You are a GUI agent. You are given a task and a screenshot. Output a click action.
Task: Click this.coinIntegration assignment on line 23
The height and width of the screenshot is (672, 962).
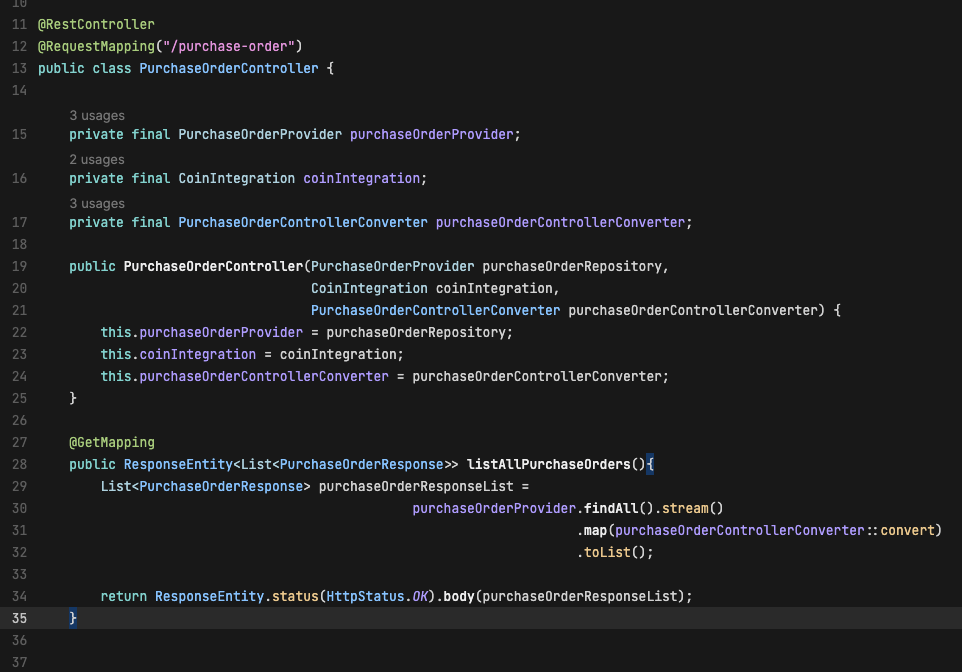[179, 355]
